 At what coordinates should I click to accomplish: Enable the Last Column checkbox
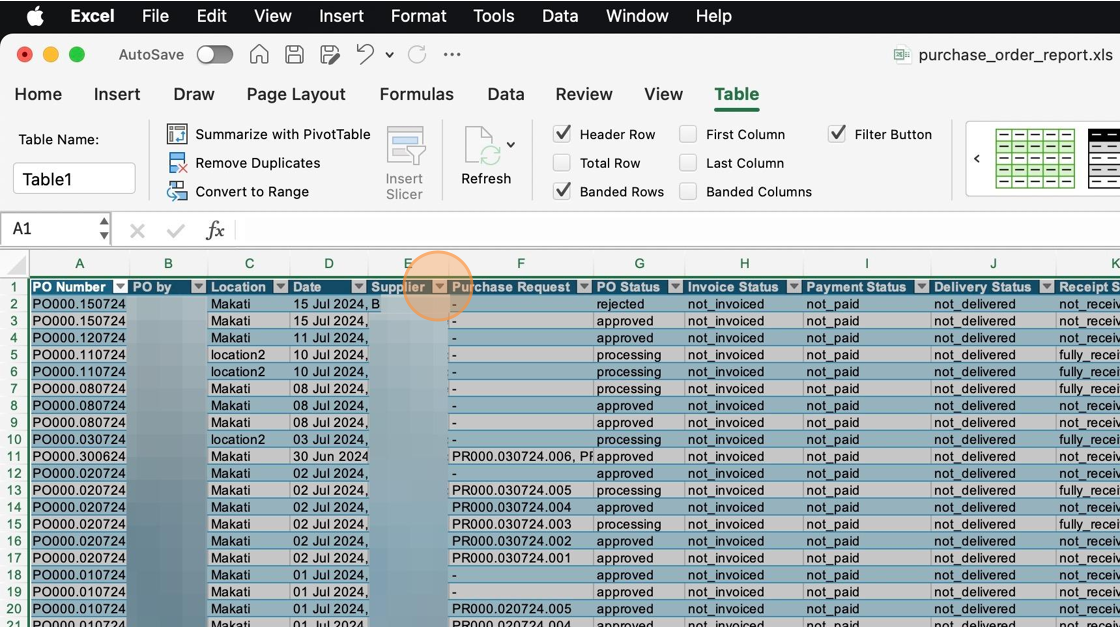688,163
